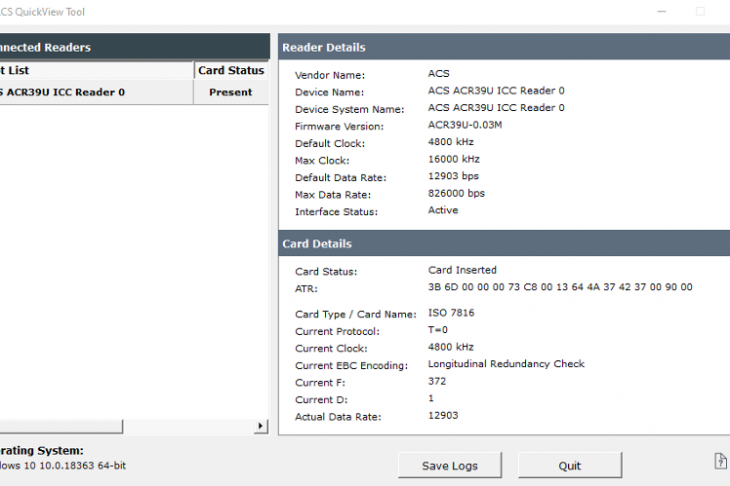Screen dimensions: 730x486
Task: Click the Interface Status value Active
Action: click(443, 210)
